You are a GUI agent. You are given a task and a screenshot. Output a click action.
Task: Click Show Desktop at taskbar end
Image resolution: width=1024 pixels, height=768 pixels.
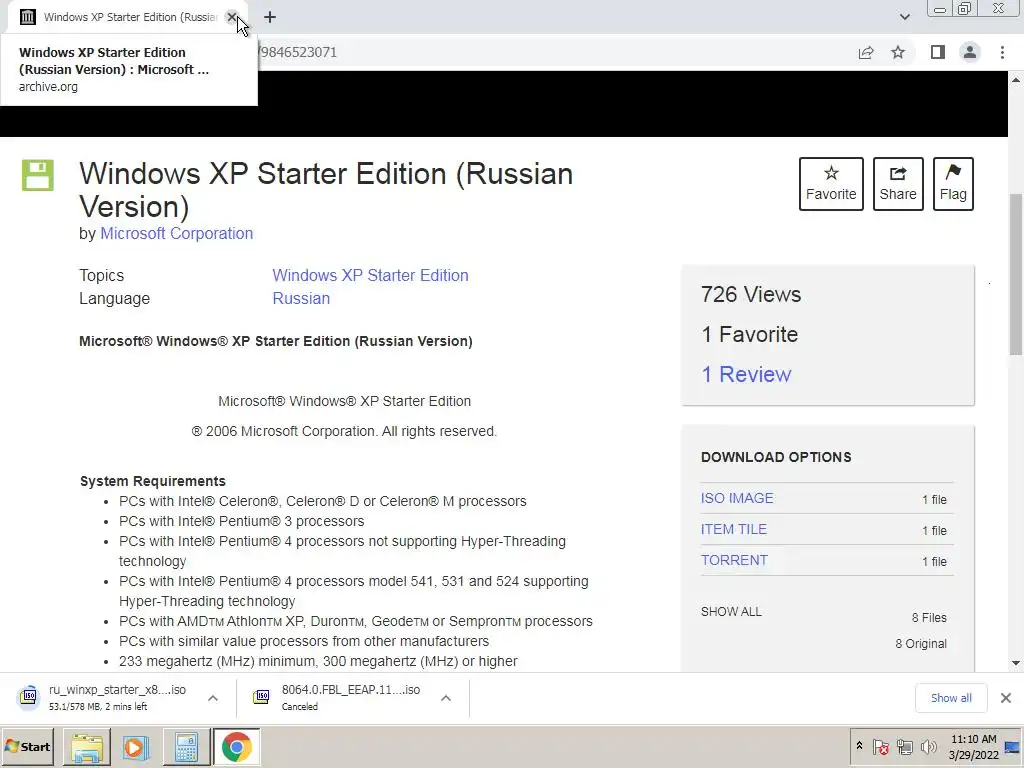click(x=1013, y=747)
